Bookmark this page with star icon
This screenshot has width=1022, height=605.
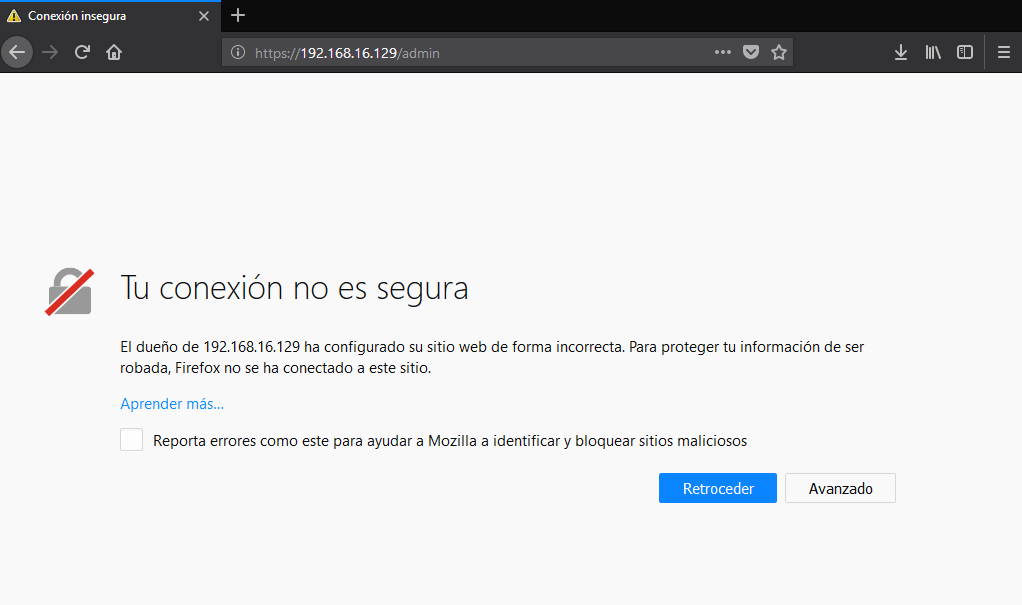coord(779,53)
